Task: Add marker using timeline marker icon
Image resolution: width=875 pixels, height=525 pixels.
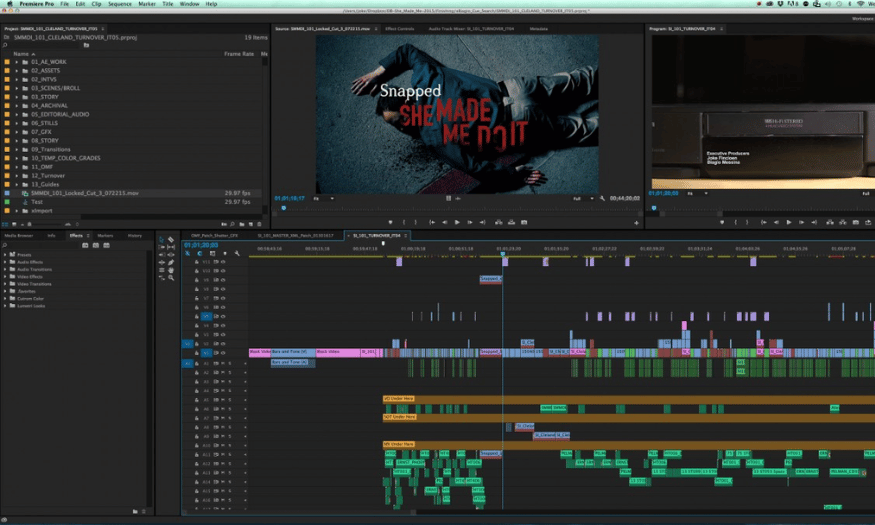Action: 224,253
